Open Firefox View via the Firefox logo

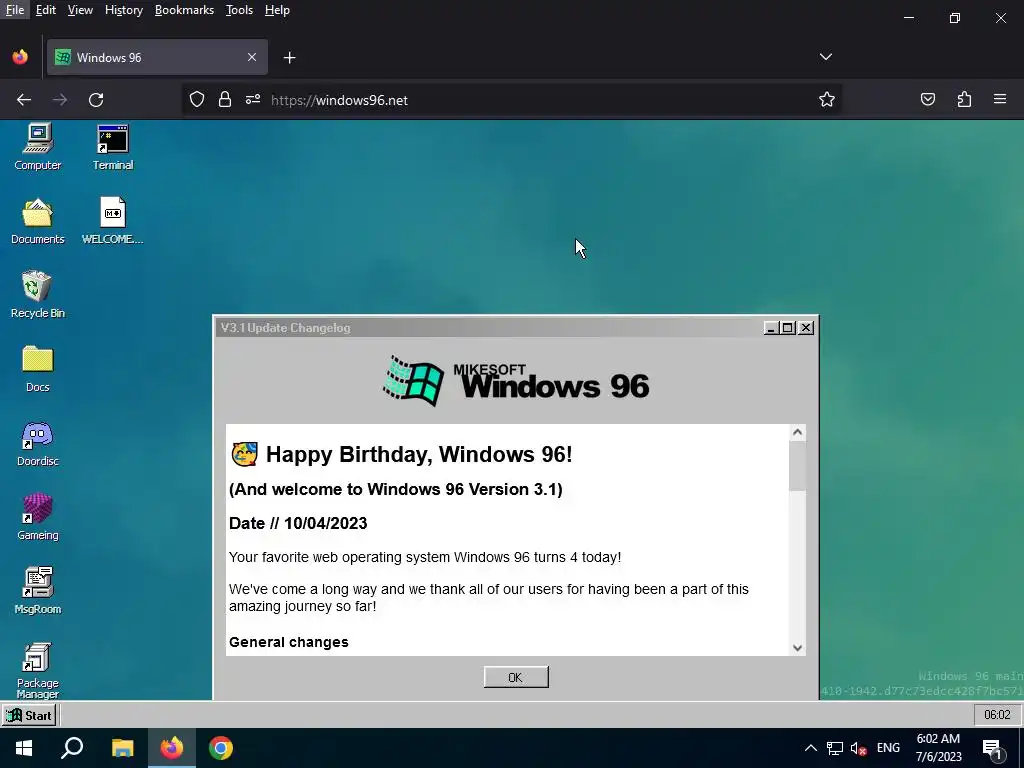pos(20,57)
